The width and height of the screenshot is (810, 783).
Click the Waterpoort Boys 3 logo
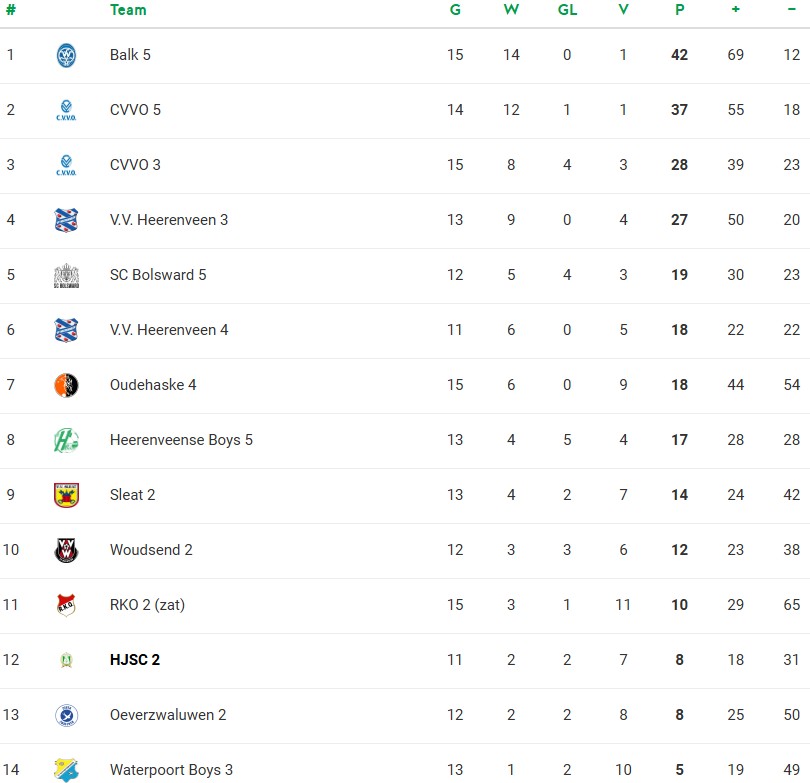click(66, 769)
